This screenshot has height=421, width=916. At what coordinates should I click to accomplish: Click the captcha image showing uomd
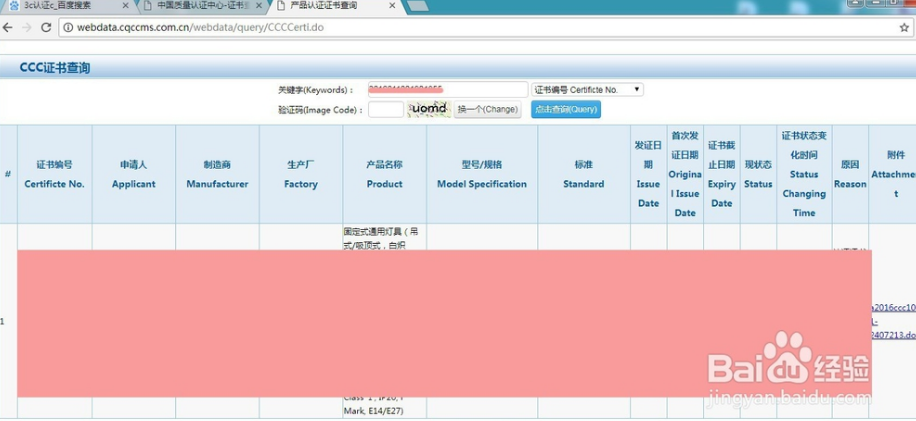pyautogui.click(x=429, y=109)
